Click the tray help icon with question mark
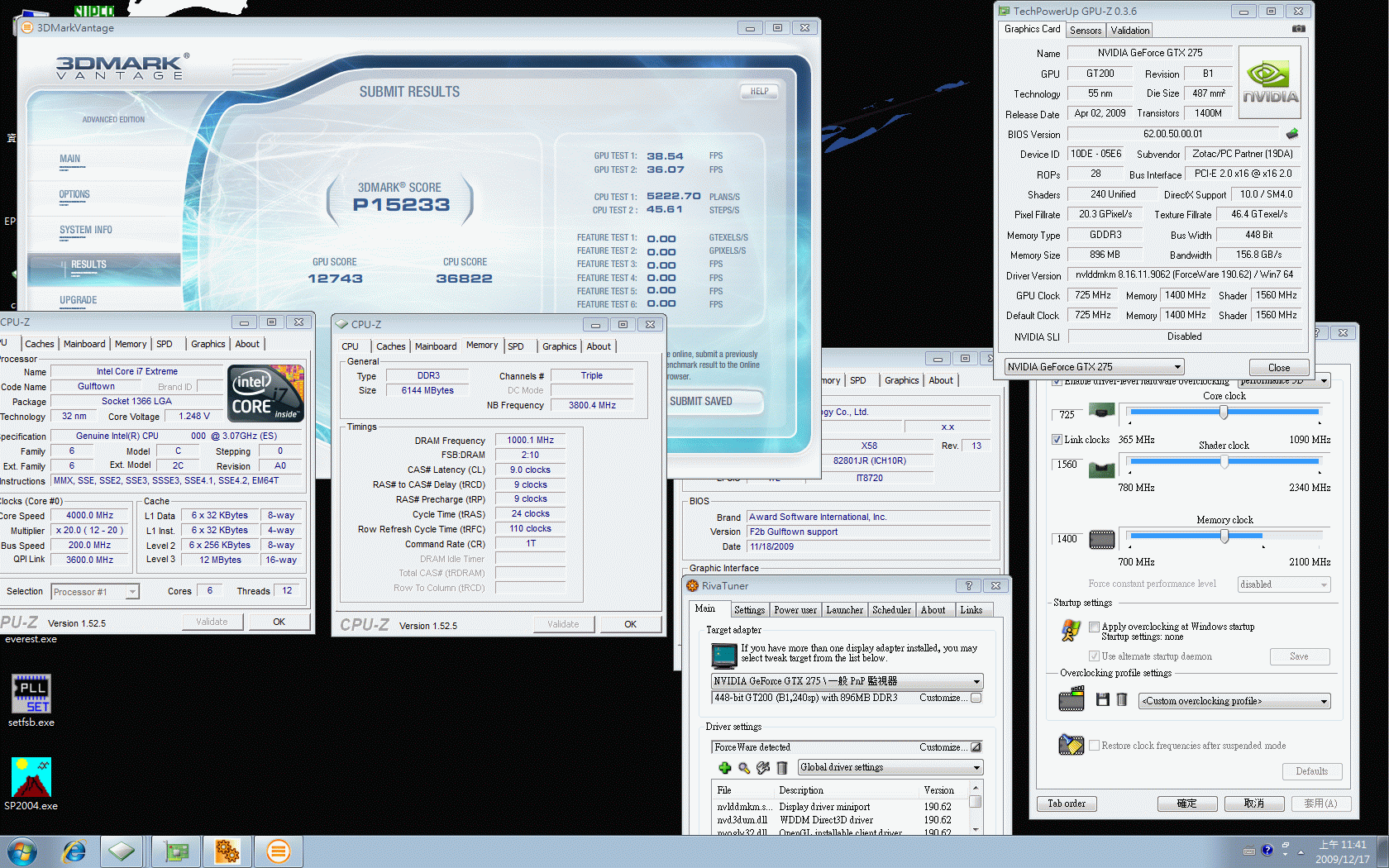Screen dimensions: 1389x868 click(1267, 850)
